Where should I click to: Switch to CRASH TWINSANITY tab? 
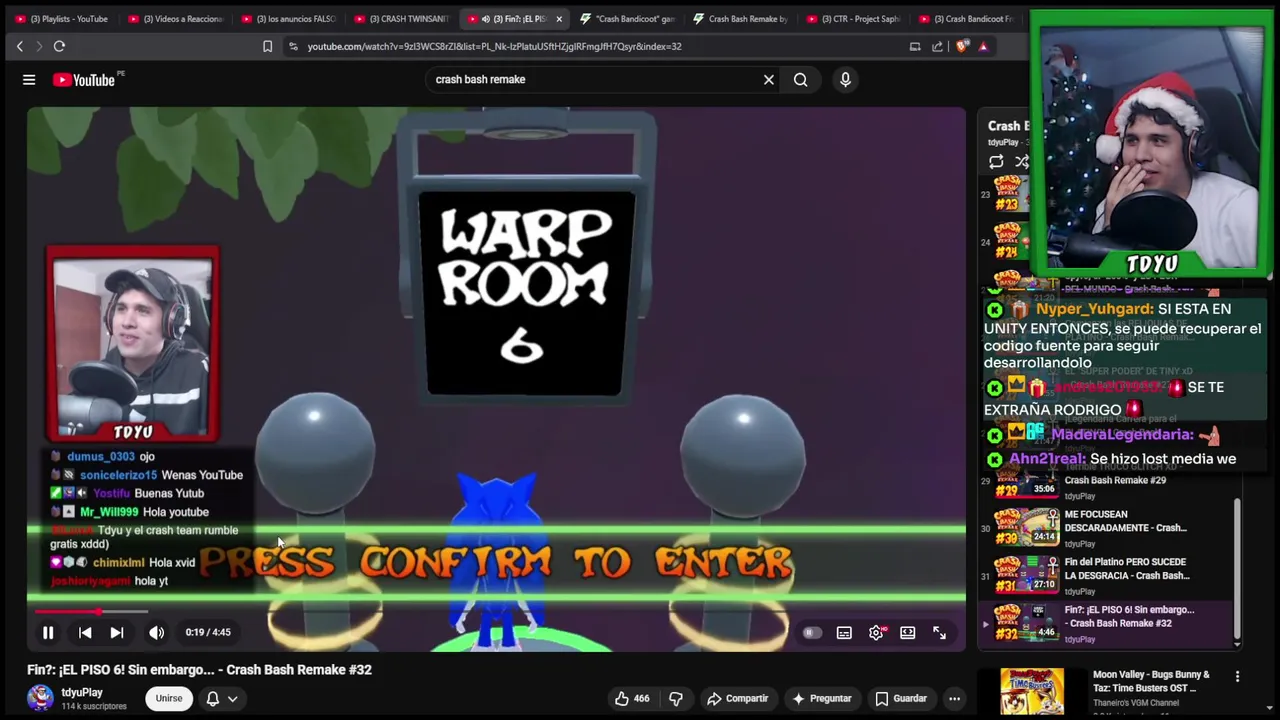pos(401,19)
